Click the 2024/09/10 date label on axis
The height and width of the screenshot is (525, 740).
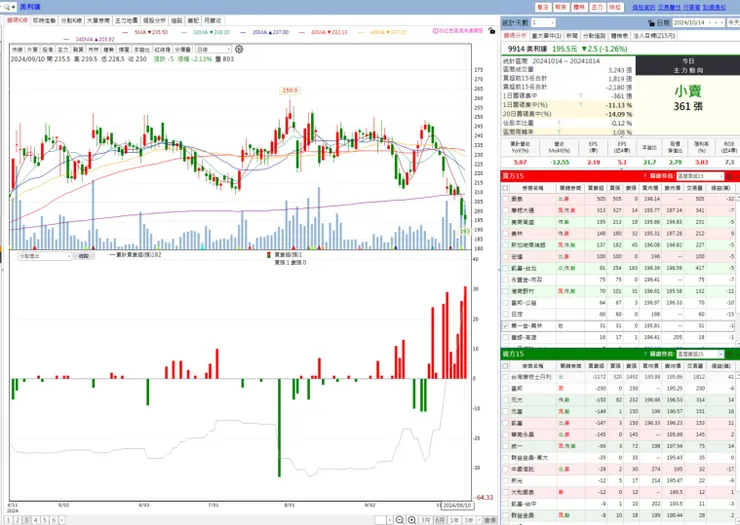point(457,505)
